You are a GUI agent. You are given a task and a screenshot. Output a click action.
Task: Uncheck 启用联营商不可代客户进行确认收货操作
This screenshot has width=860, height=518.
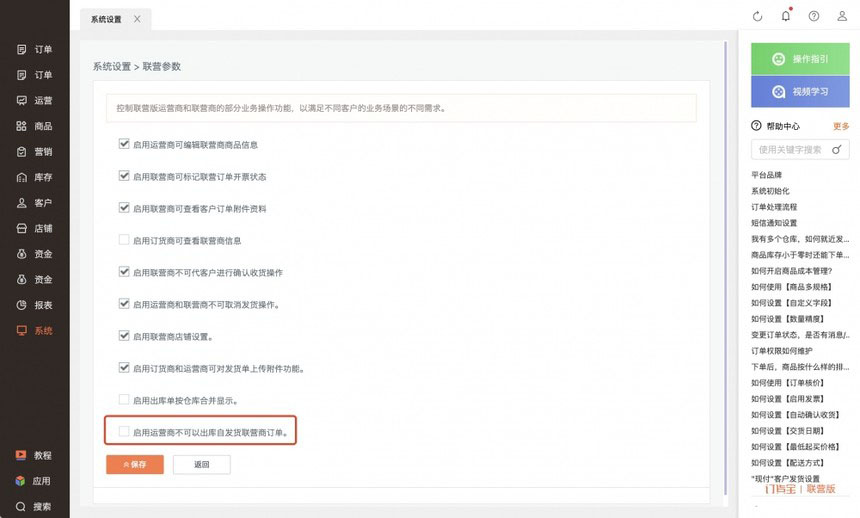tap(124, 272)
